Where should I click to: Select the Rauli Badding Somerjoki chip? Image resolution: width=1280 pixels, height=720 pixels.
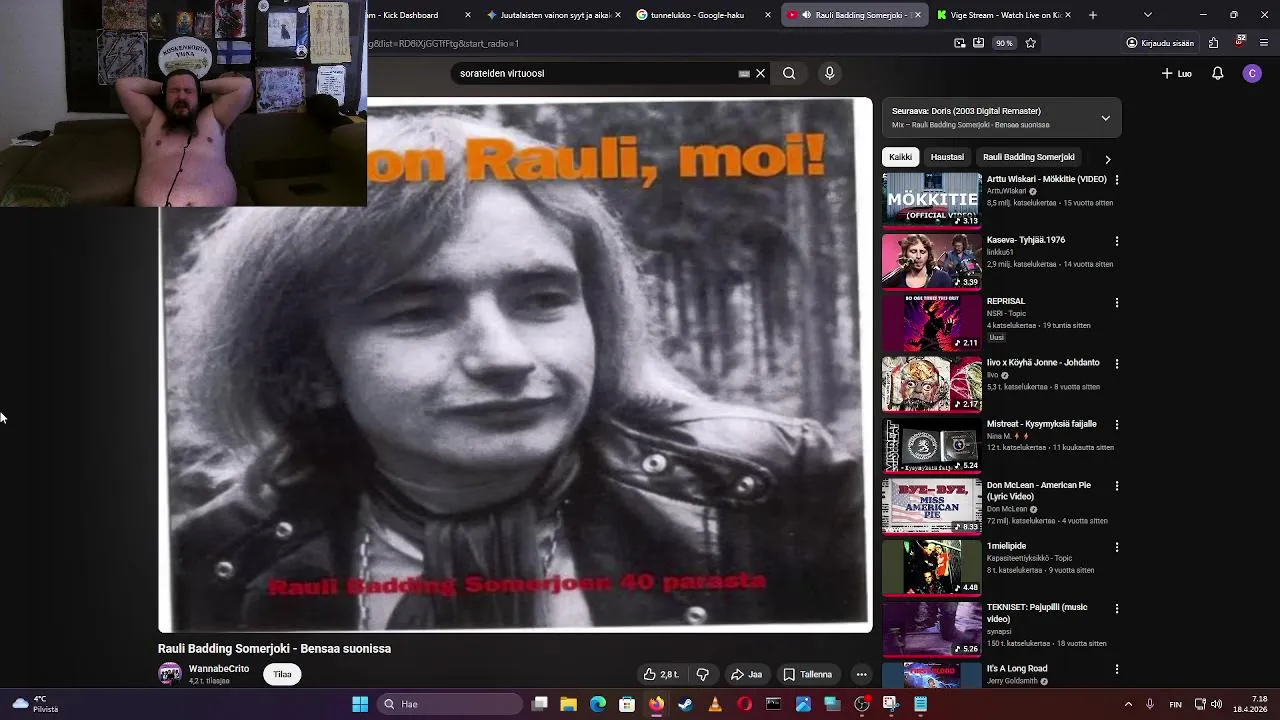coord(1028,157)
